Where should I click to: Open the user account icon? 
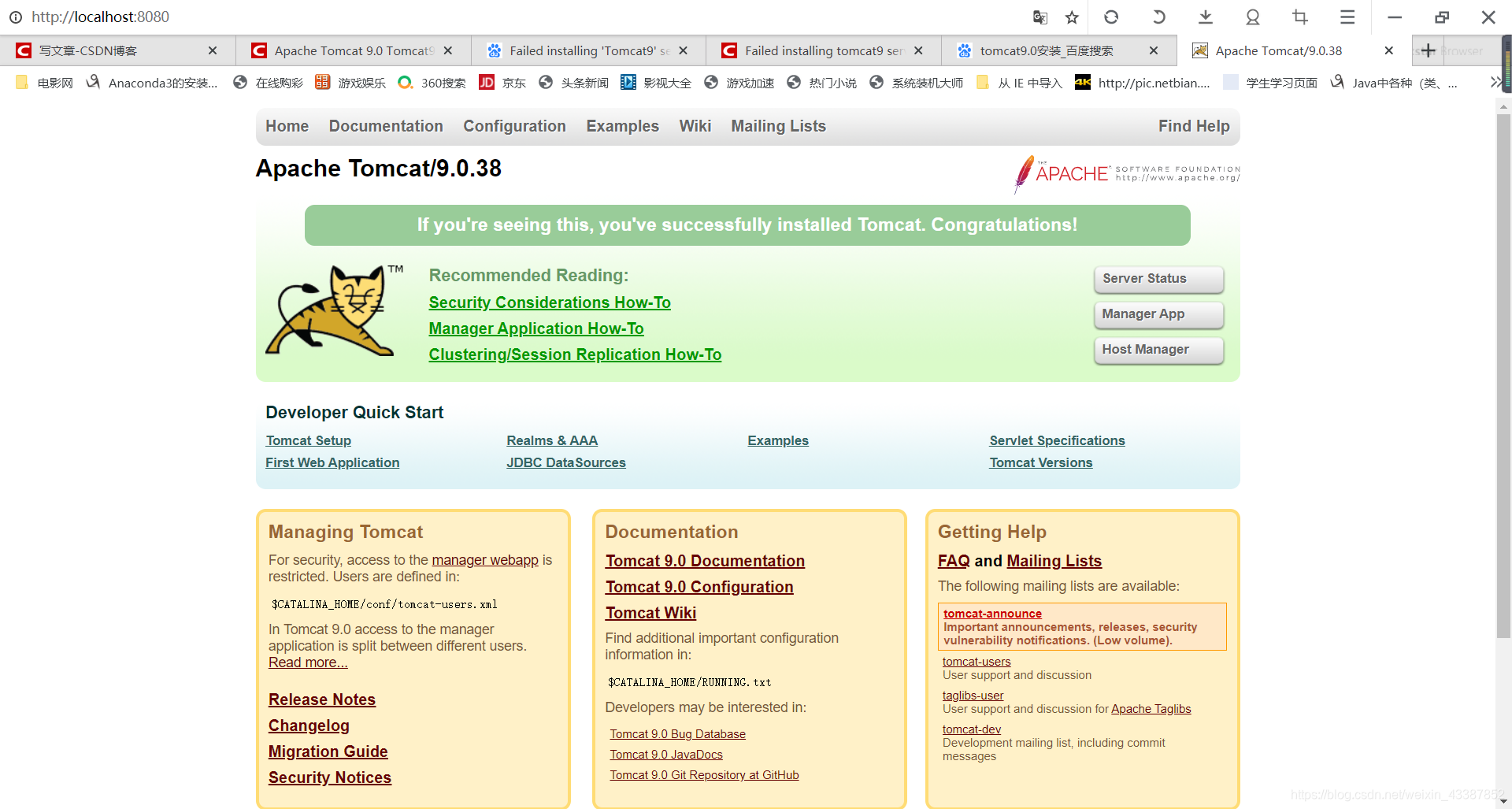click(1253, 17)
